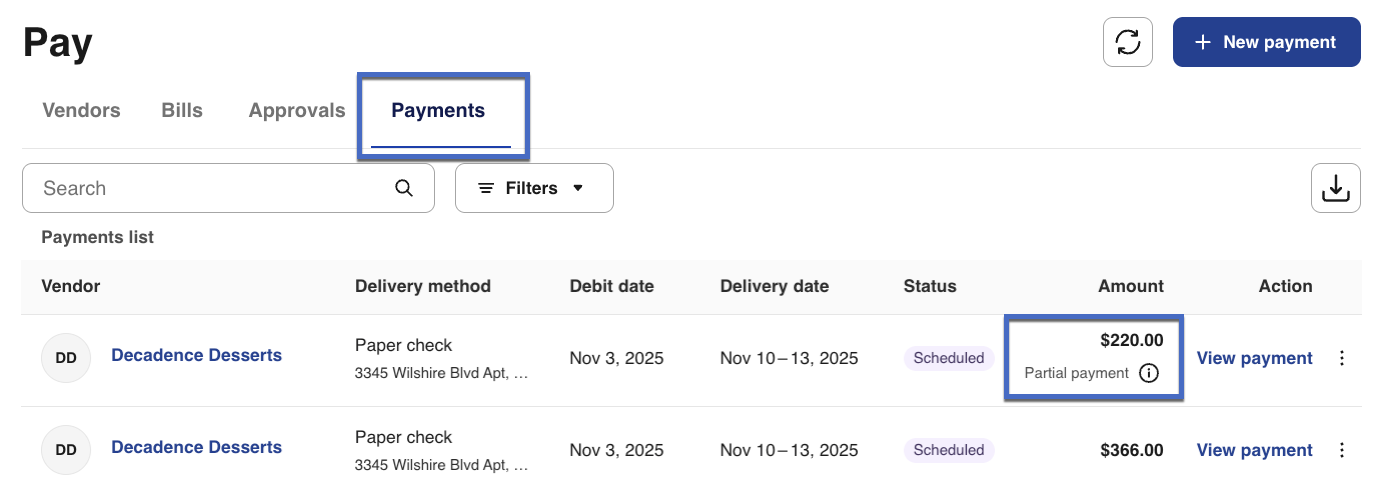View payment for the $366.00 entry
This screenshot has width=1384, height=495.
point(1254,450)
